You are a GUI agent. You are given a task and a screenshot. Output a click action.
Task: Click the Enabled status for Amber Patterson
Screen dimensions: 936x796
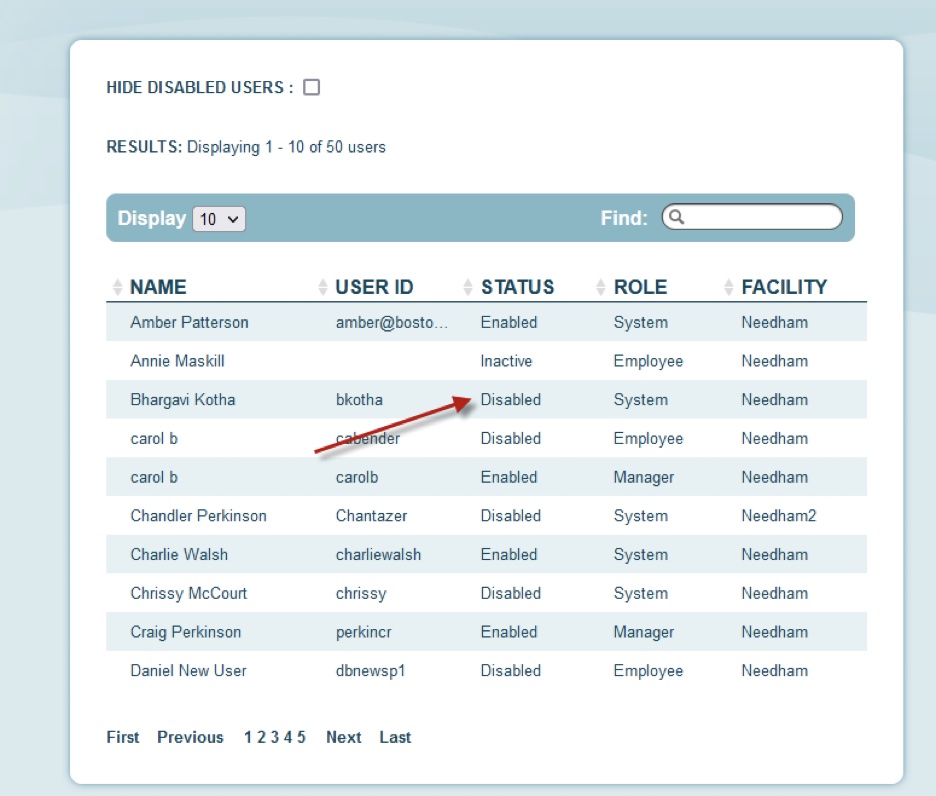point(509,322)
